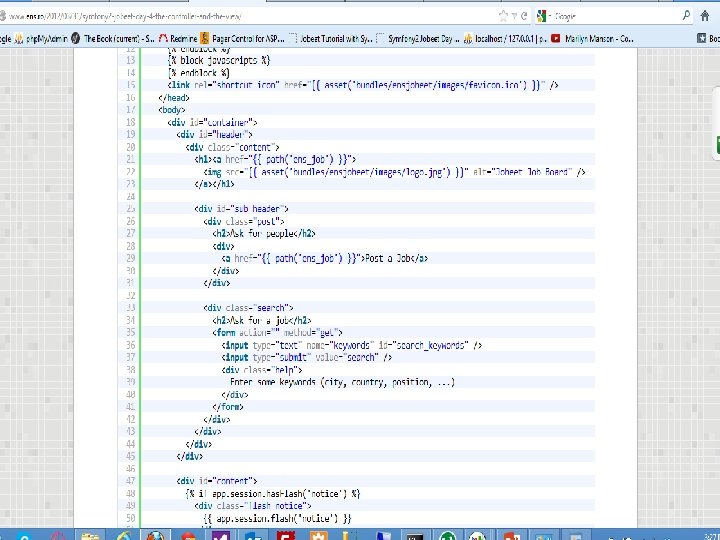Click the input type="submit" line
The image size is (720, 540).
point(307,357)
